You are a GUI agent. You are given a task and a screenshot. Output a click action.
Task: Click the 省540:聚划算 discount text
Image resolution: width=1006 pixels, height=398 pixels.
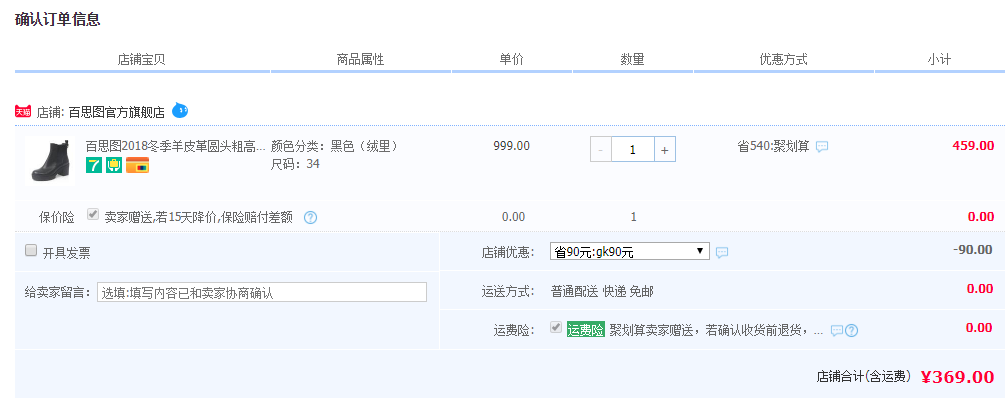[774, 146]
